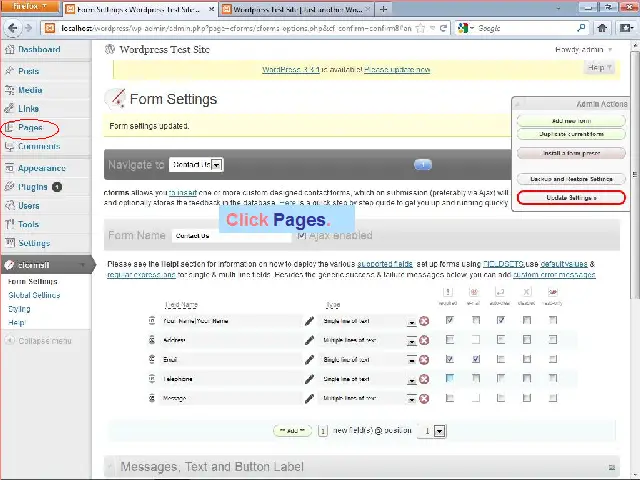This screenshot has width=640, height=480.
Task: Toggle read-only checkbox for Telephone row
Action: [553, 378]
